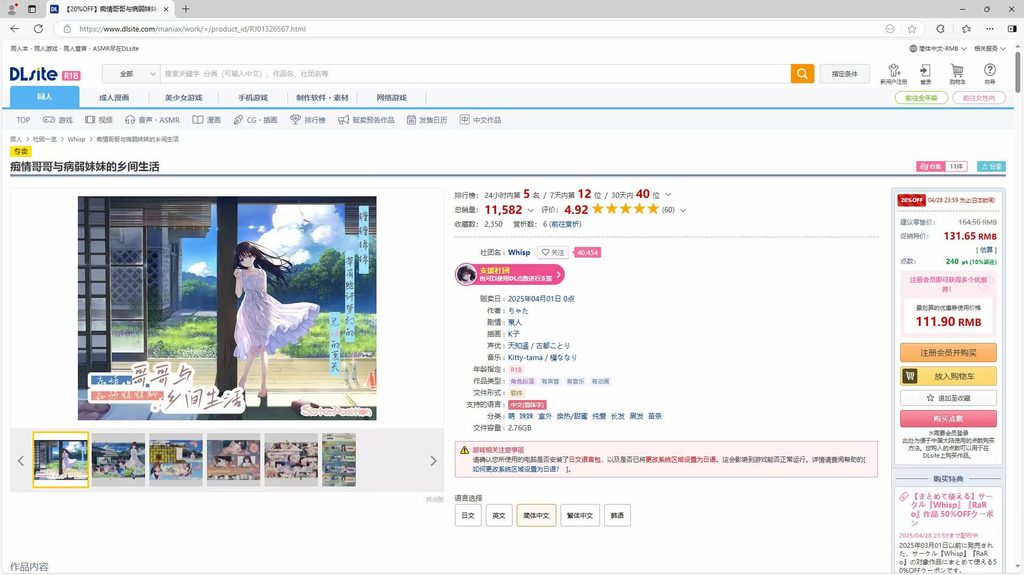
Task: Open the help question mark icon
Action: click(x=990, y=74)
